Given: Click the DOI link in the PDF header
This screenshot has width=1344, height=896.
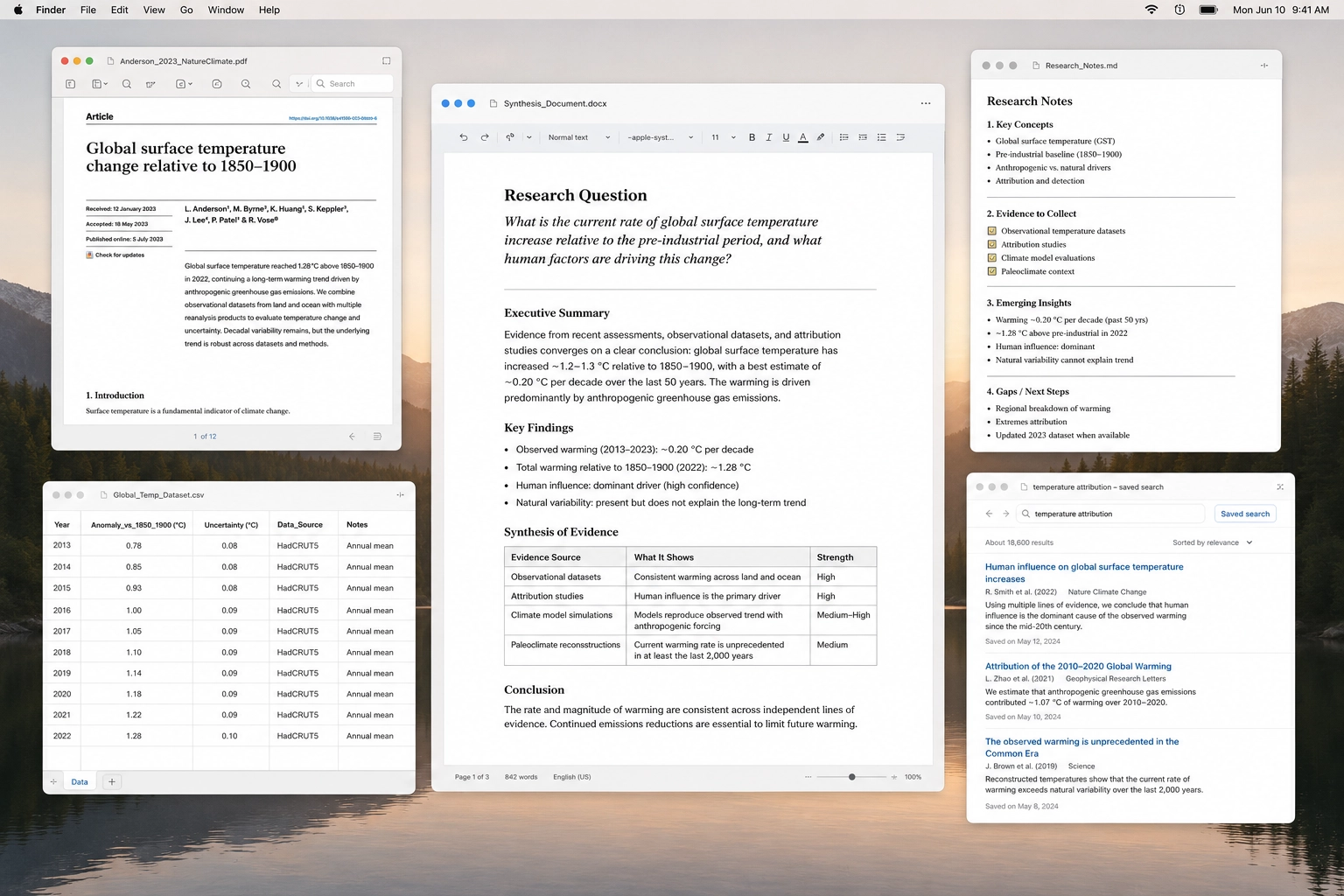Looking at the screenshot, I should pos(332,118).
